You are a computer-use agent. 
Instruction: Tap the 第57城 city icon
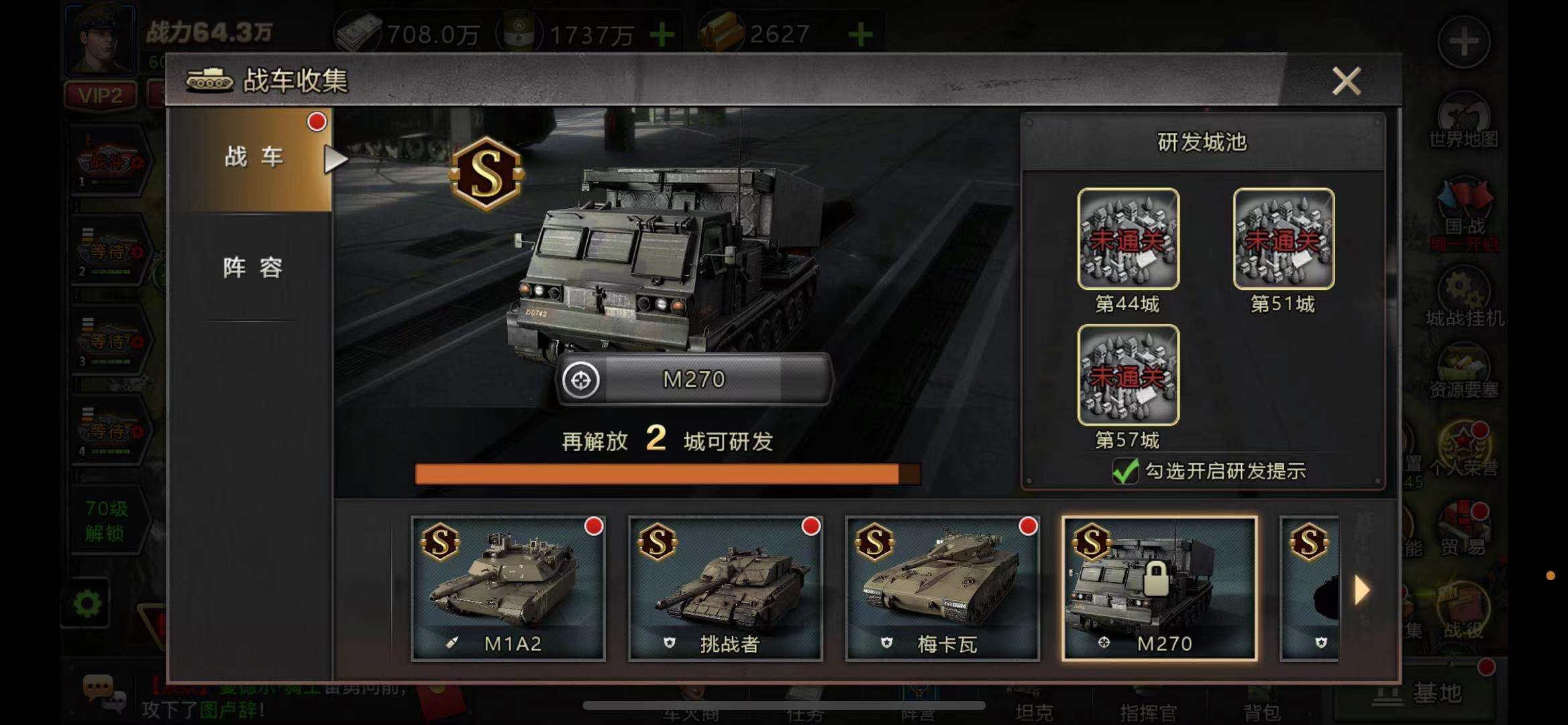(1128, 375)
